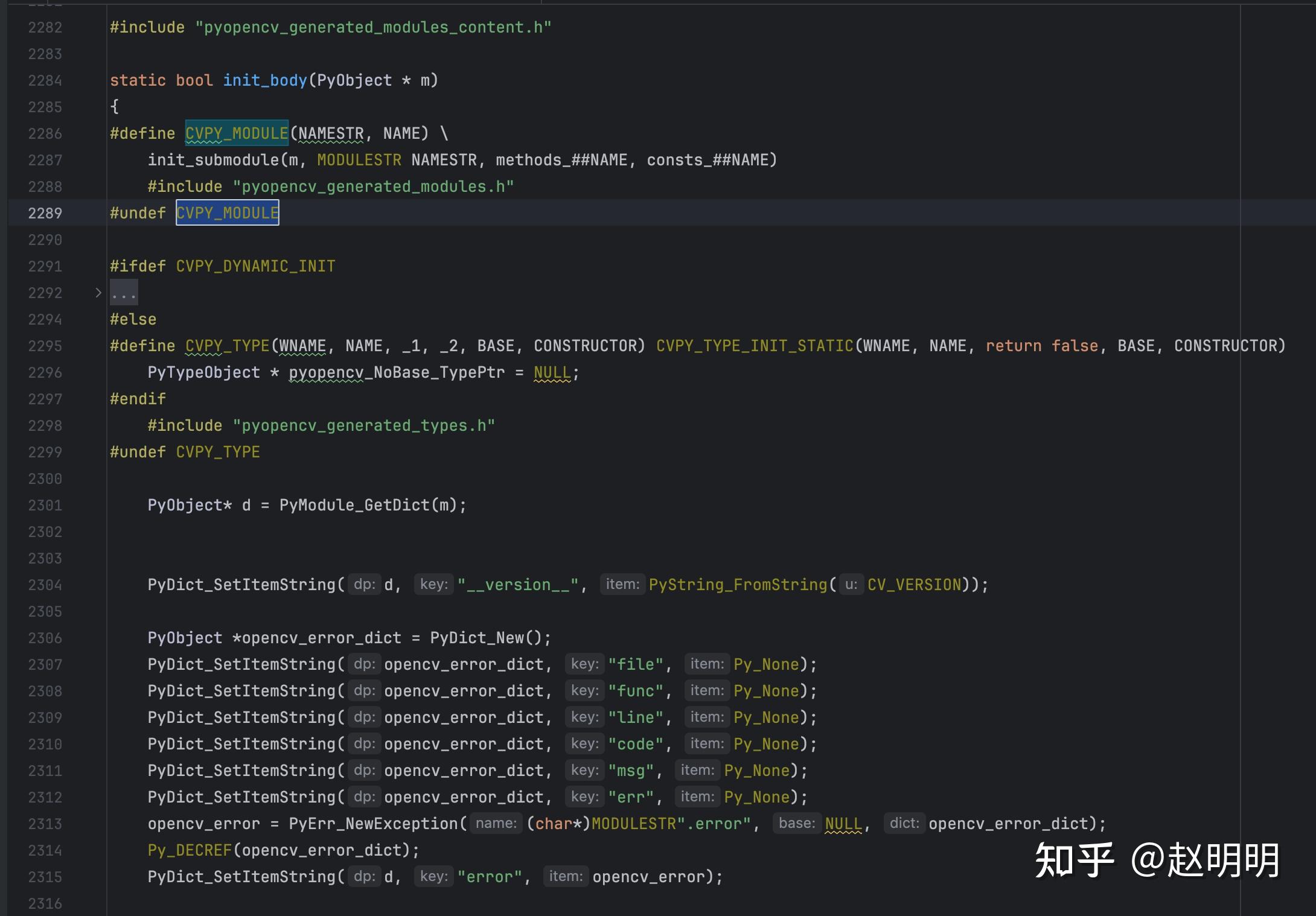Screen dimensions: 1316x916
Task: Click the "code" key string
Action: (636, 744)
